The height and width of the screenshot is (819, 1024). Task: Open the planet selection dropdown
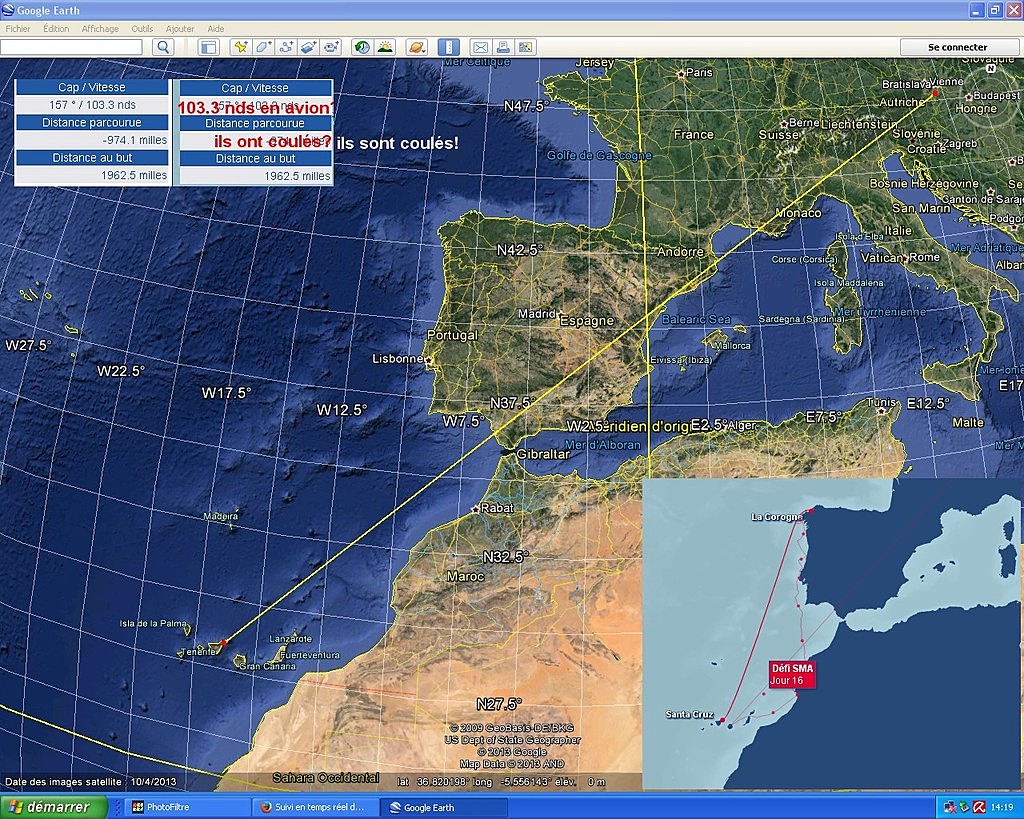[416, 47]
